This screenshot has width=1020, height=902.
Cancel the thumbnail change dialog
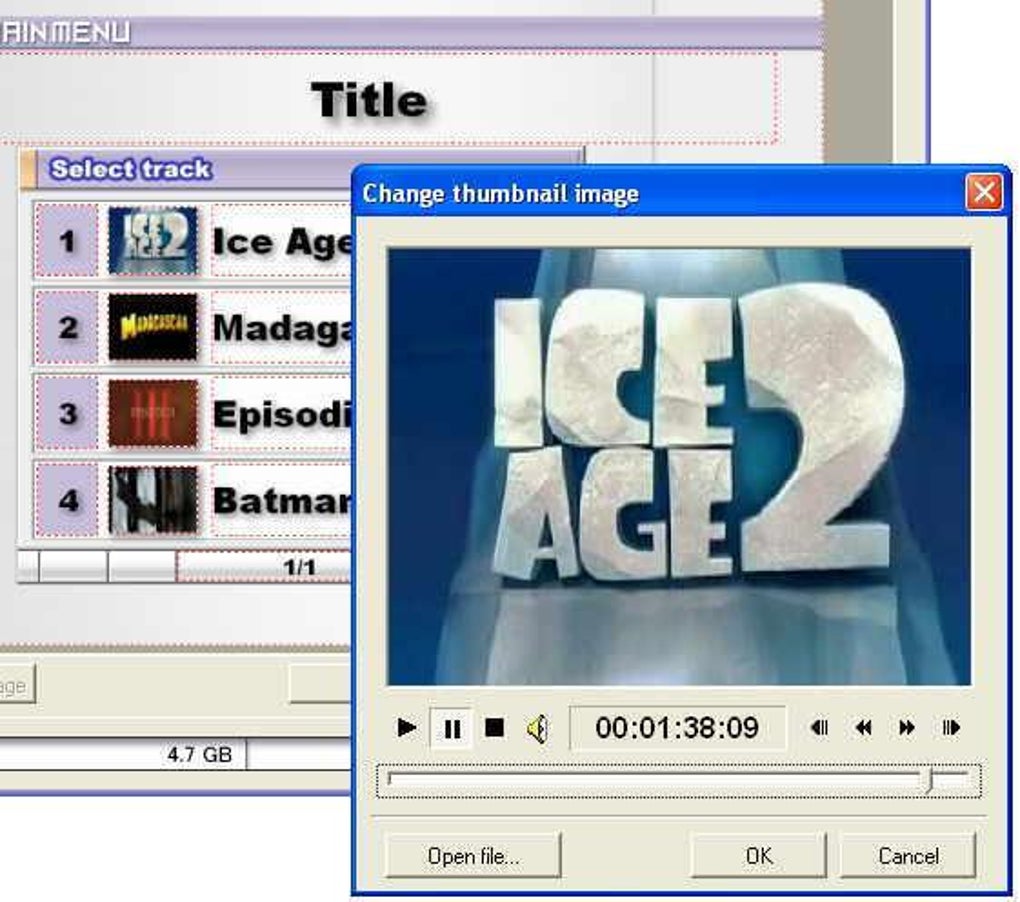click(x=908, y=856)
